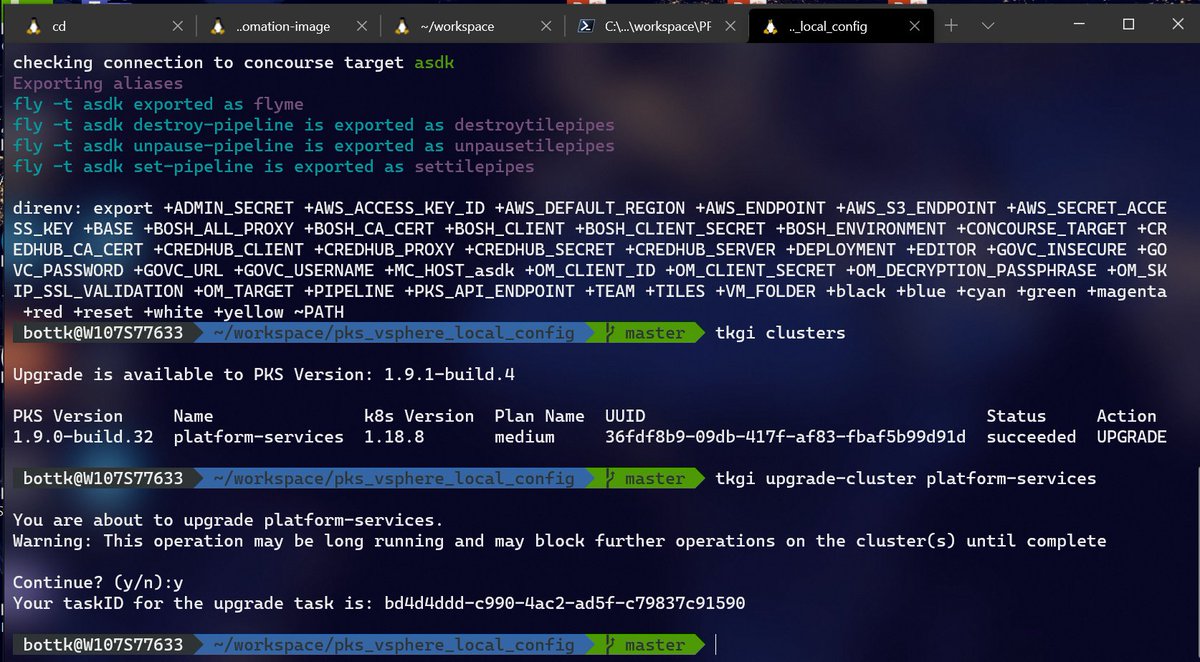This screenshot has width=1200, height=662.
Task: Click the 'UUID' column header
Action: coord(625,416)
